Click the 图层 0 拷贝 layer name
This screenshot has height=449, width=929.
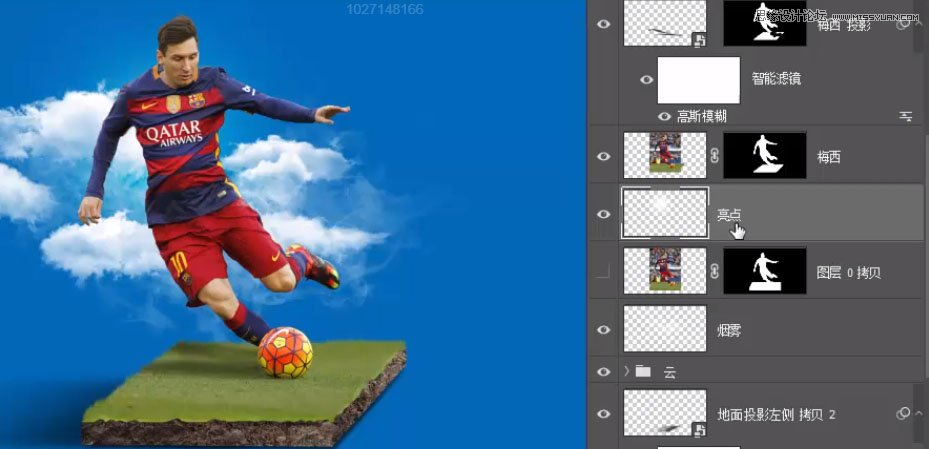(848, 272)
